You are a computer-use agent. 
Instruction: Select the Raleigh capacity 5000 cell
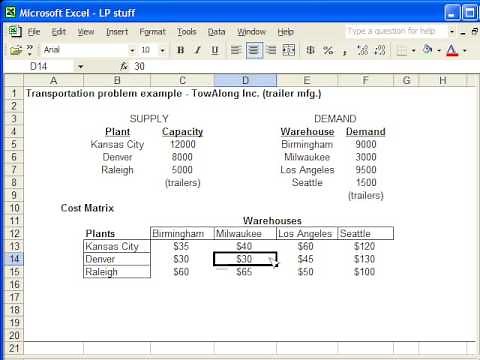[182, 170]
